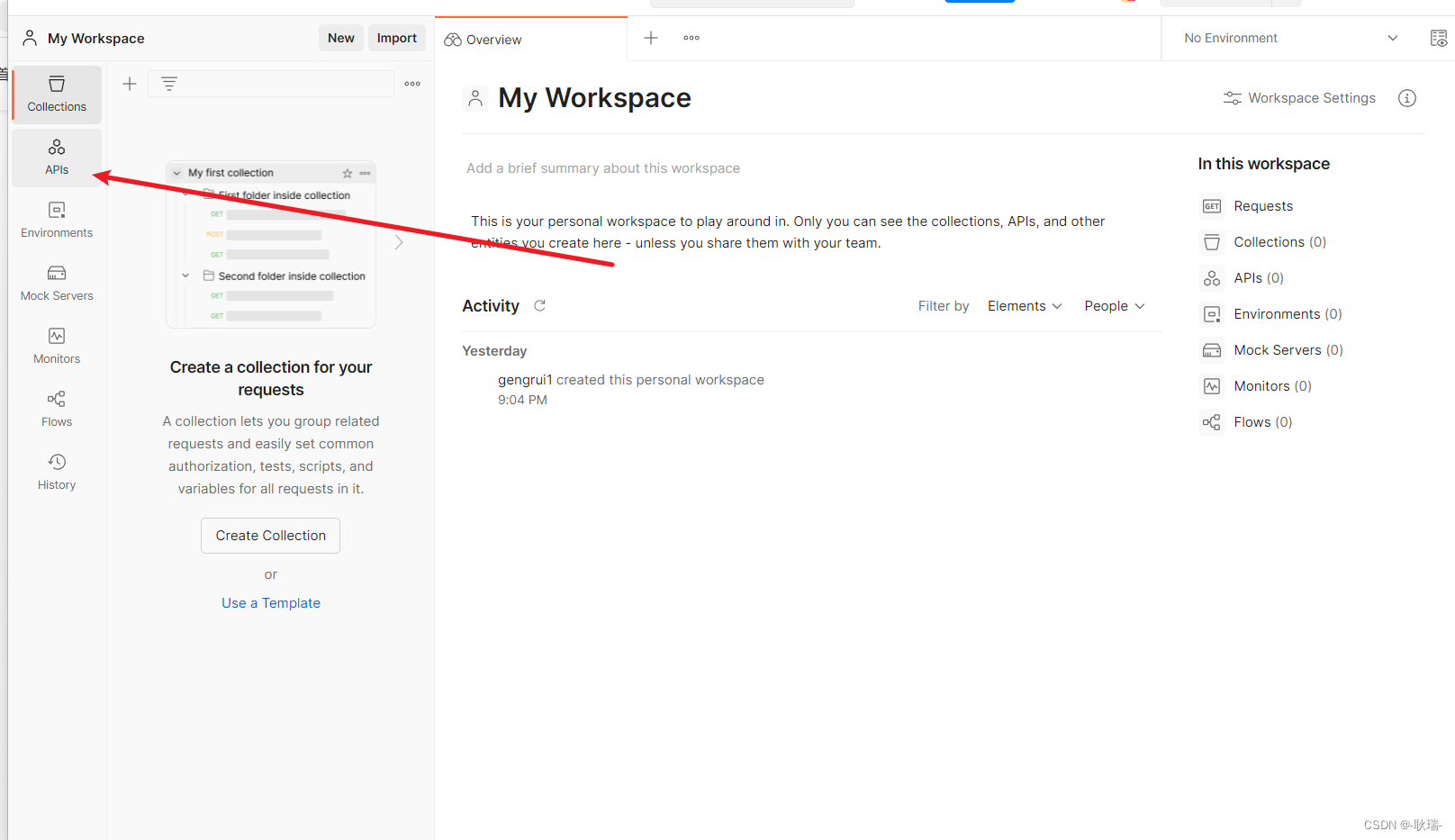Open the collections panel more-options menu
The image size is (1455, 840).
[x=412, y=84]
